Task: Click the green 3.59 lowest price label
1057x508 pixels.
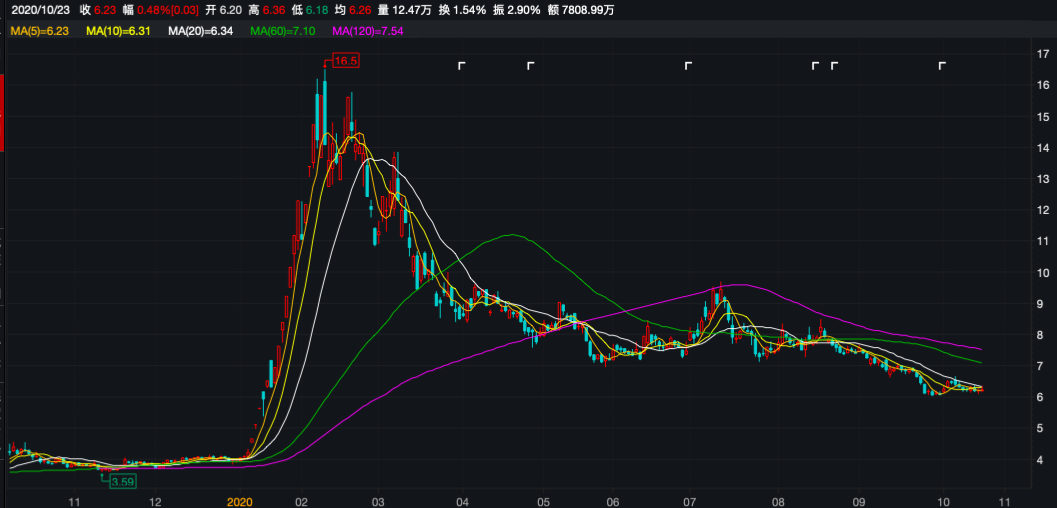Action: [122, 481]
